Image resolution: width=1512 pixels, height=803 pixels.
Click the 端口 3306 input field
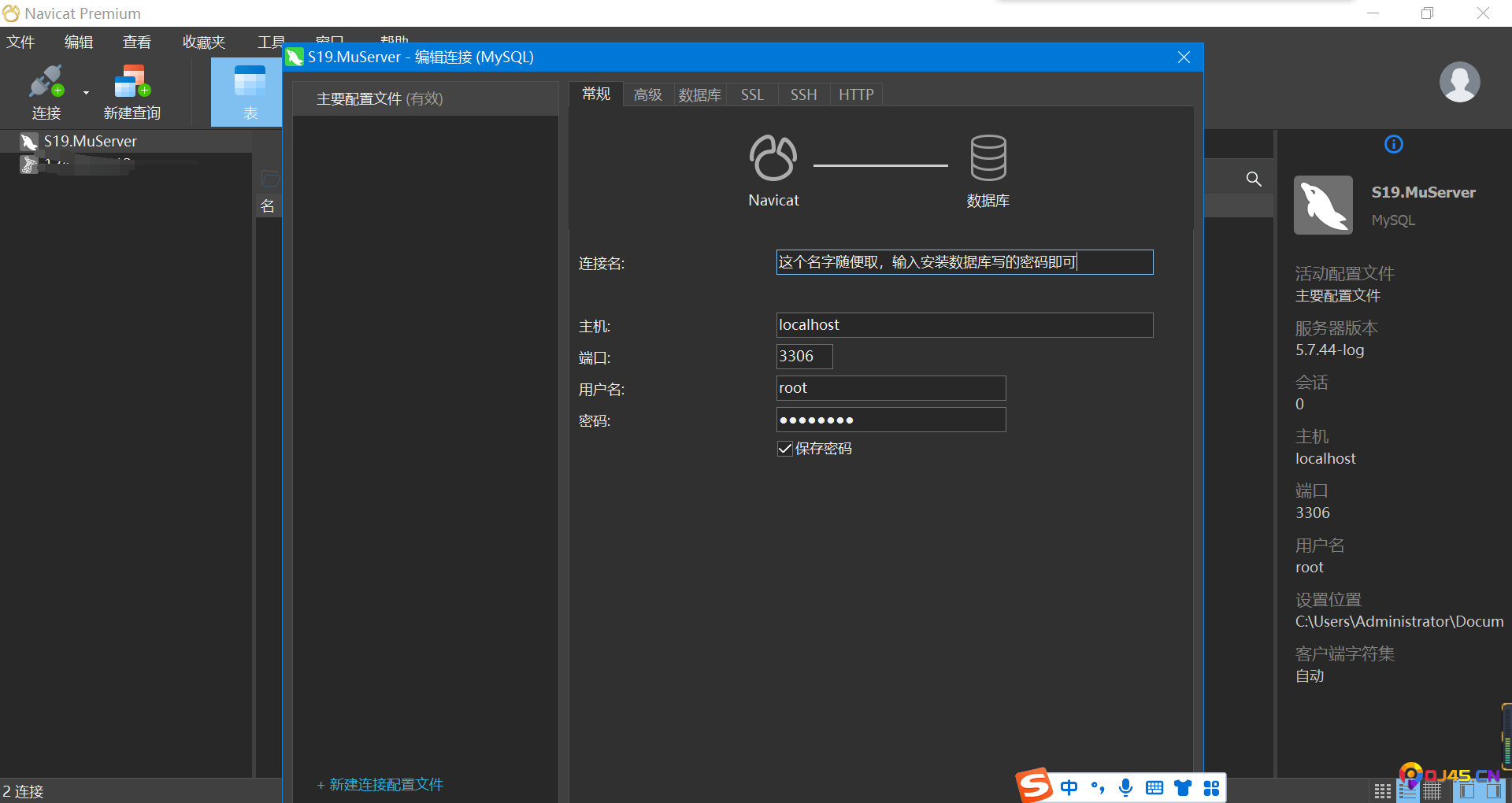pos(804,357)
